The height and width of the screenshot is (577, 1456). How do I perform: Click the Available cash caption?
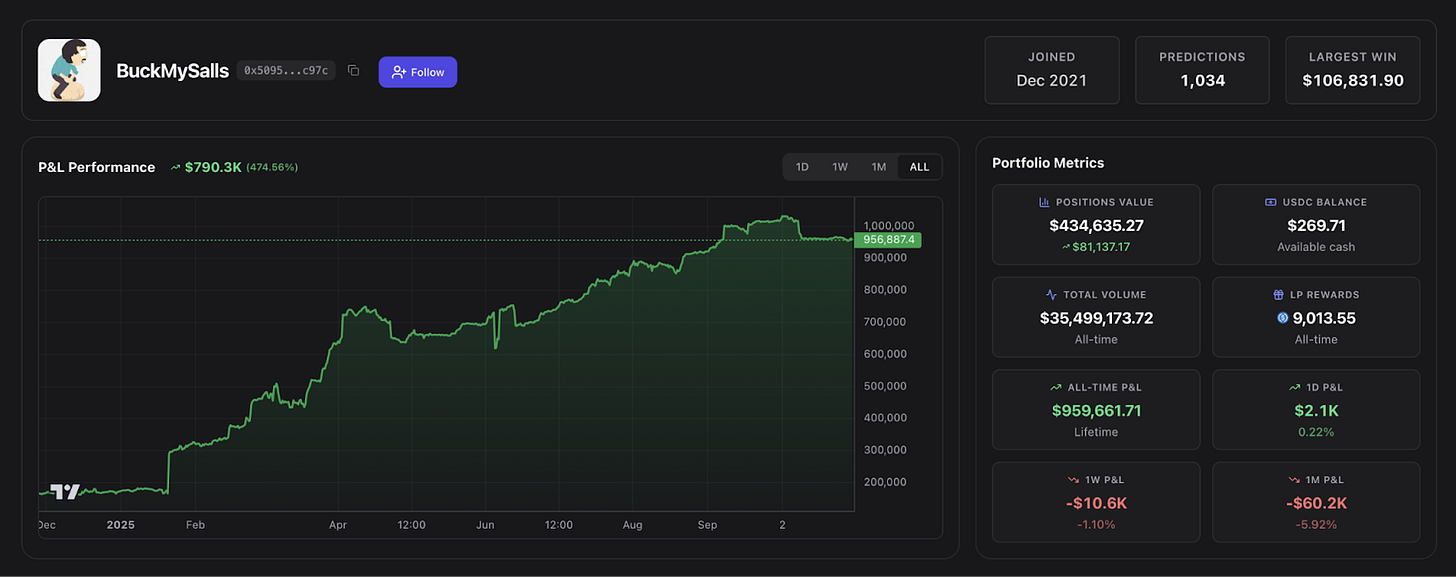click(x=1316, y=247)
